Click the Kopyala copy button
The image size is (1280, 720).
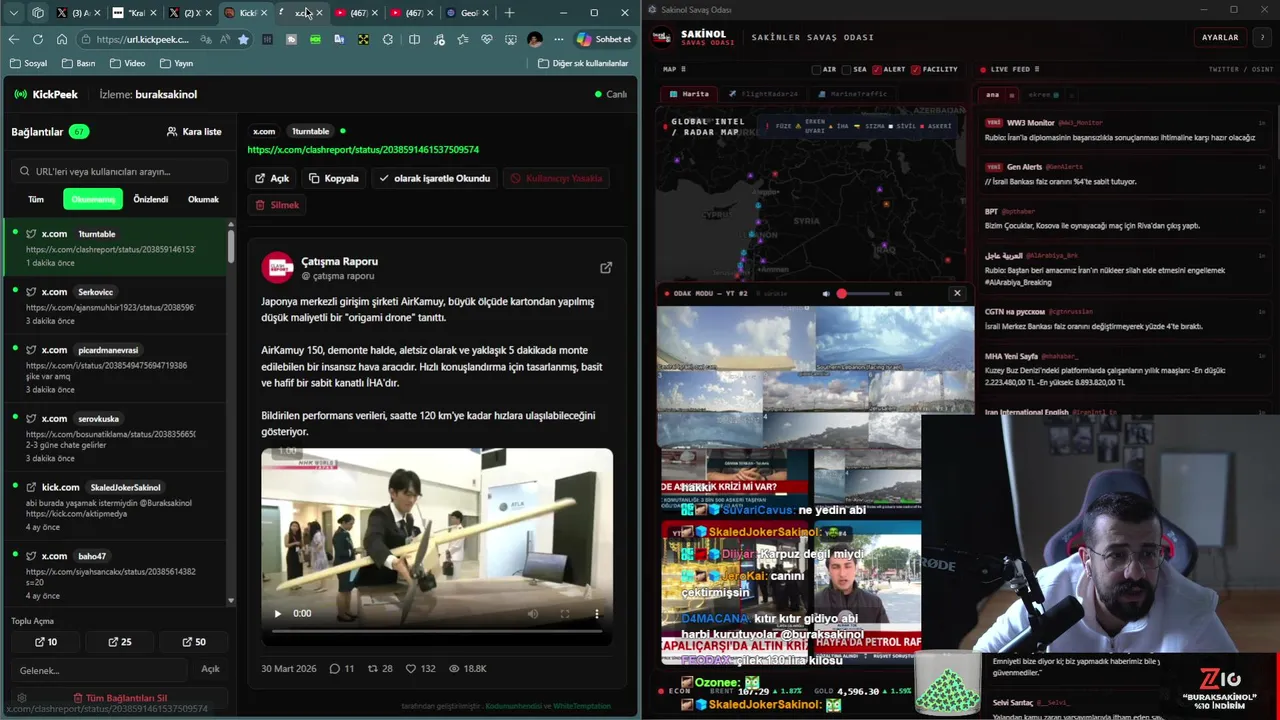point(334,178)
